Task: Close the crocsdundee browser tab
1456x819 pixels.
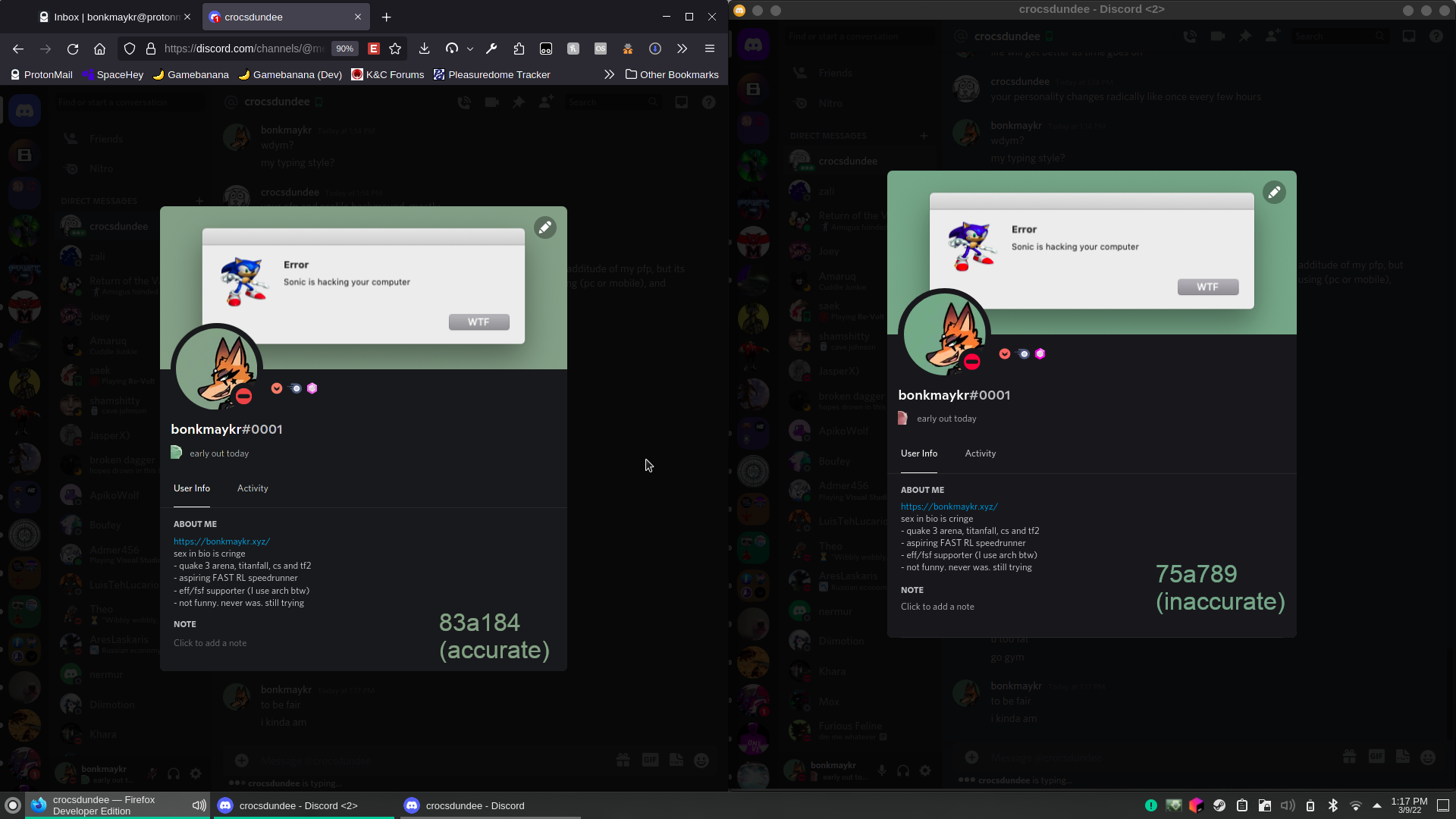Action: coord(358,17)
